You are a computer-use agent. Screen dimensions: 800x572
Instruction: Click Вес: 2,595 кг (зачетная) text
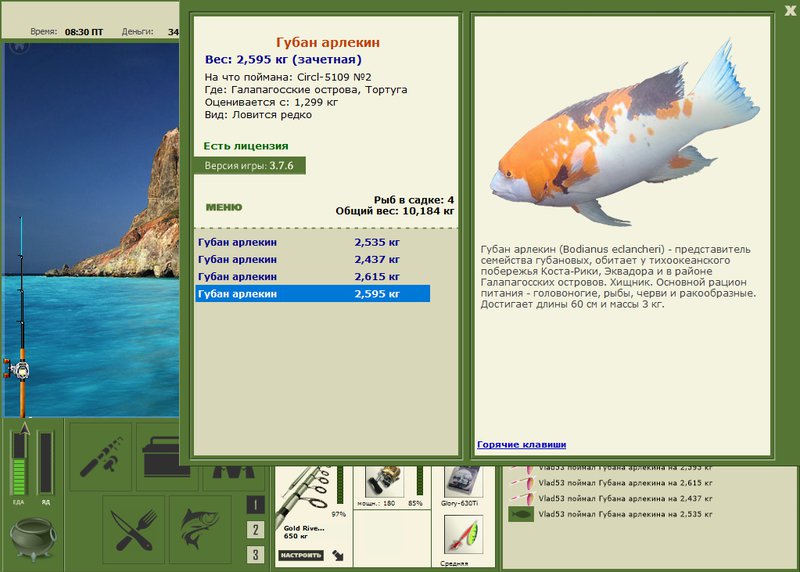tap(283, 60)
